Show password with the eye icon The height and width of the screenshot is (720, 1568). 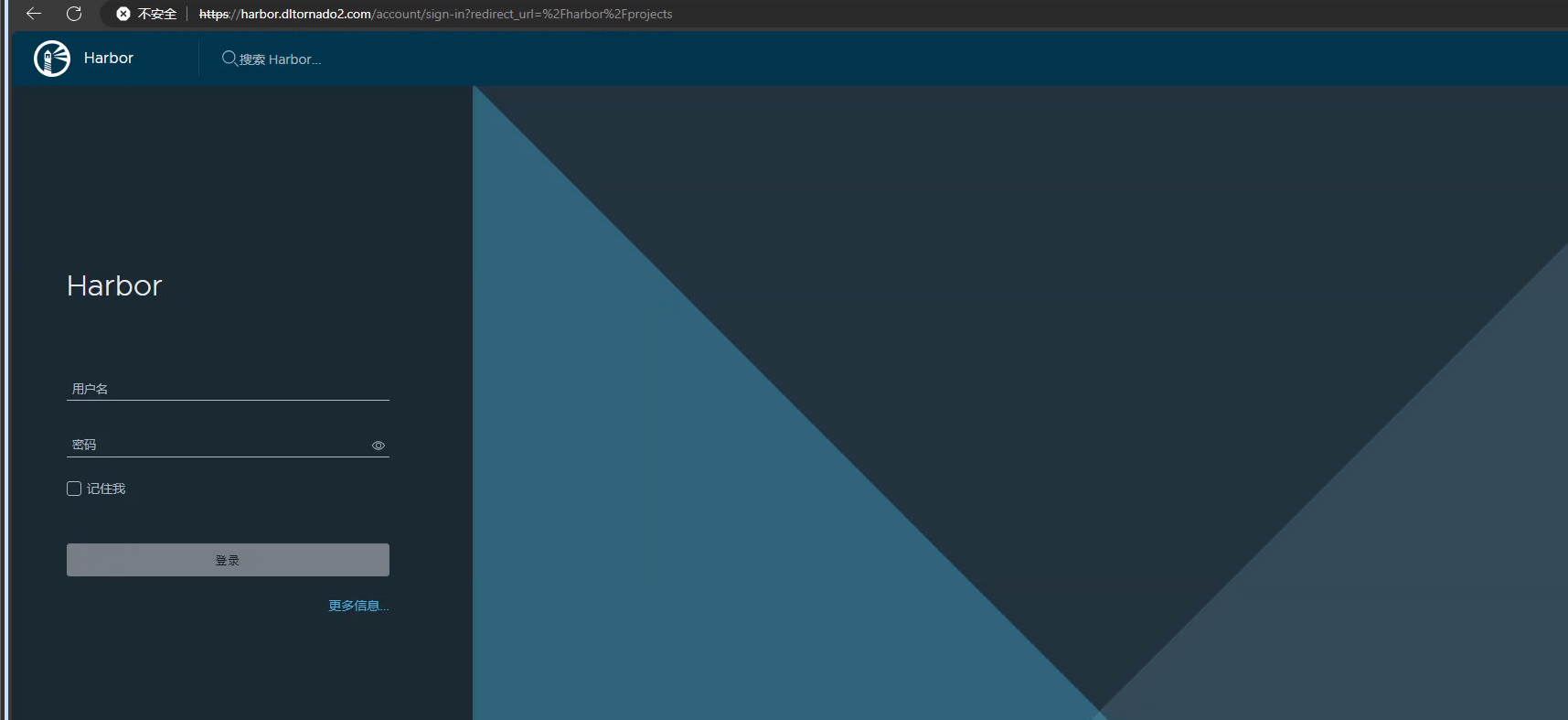tap(379, 446)
